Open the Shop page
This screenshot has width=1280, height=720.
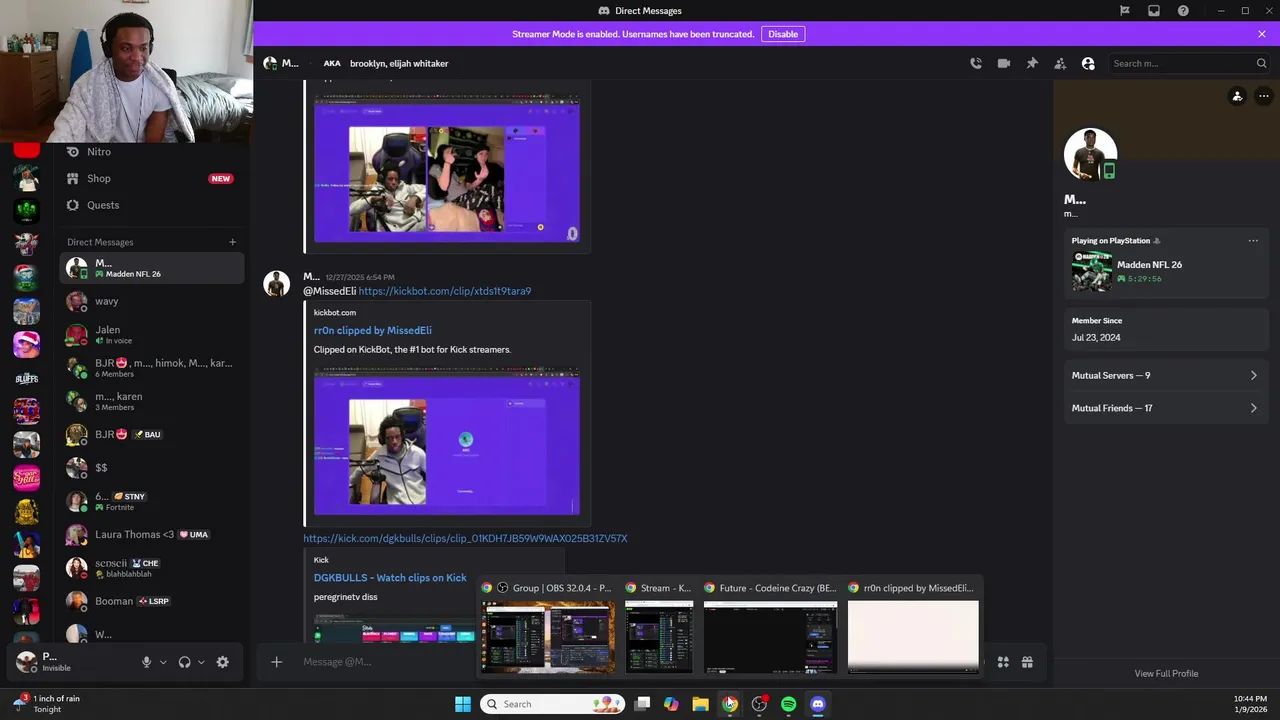(x=152, y=178)
